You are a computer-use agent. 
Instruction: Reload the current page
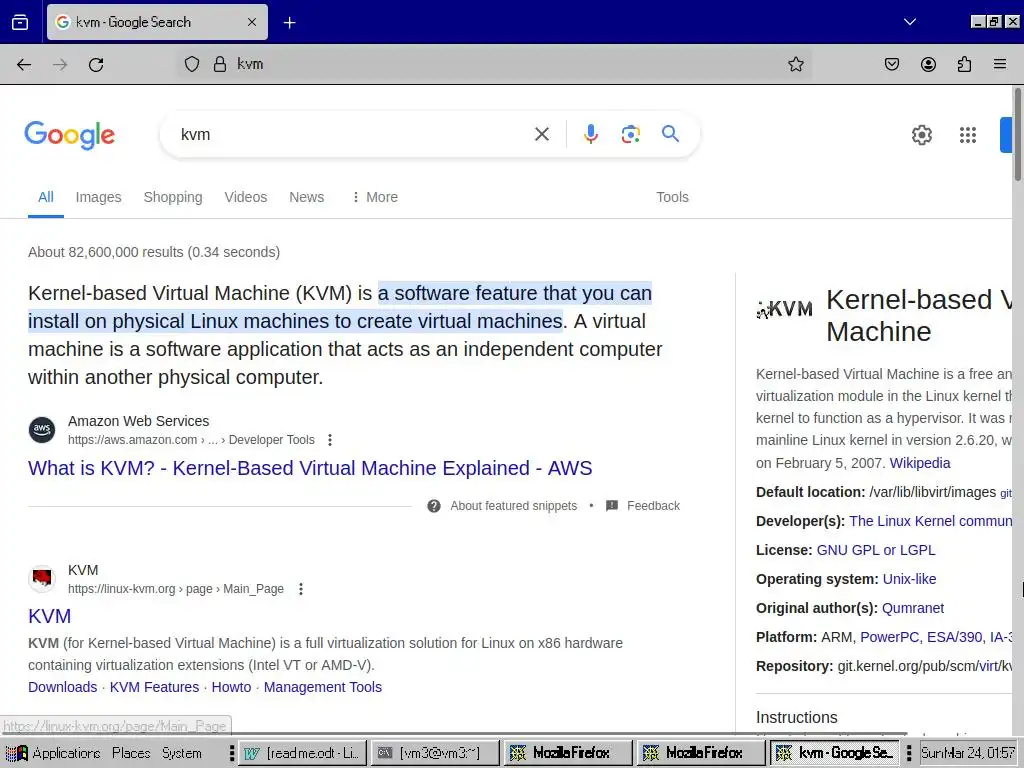[96, 64]
